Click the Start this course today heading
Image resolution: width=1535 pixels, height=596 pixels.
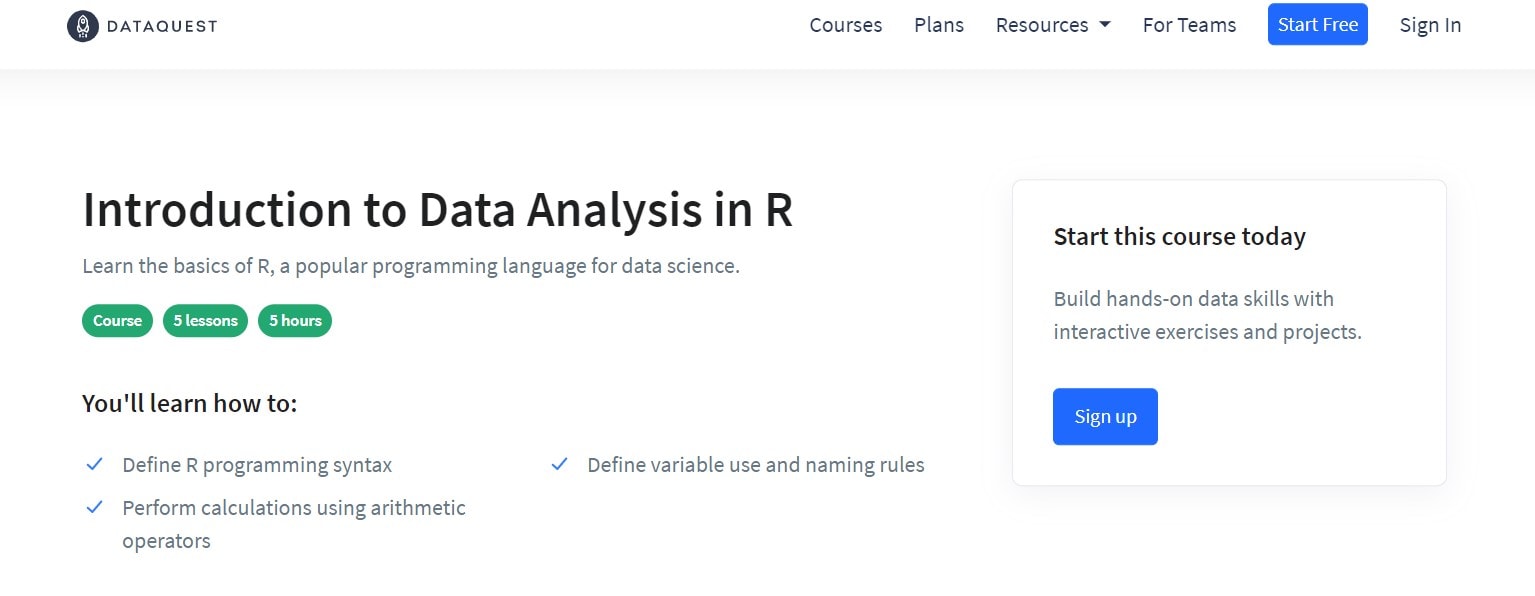pyautogui.click(x=1179, y=237)
